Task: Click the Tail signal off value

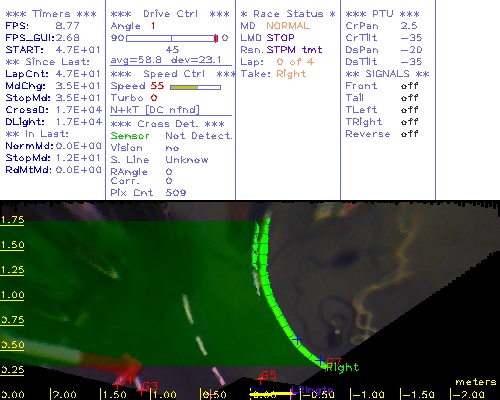Action: [409, 98]
